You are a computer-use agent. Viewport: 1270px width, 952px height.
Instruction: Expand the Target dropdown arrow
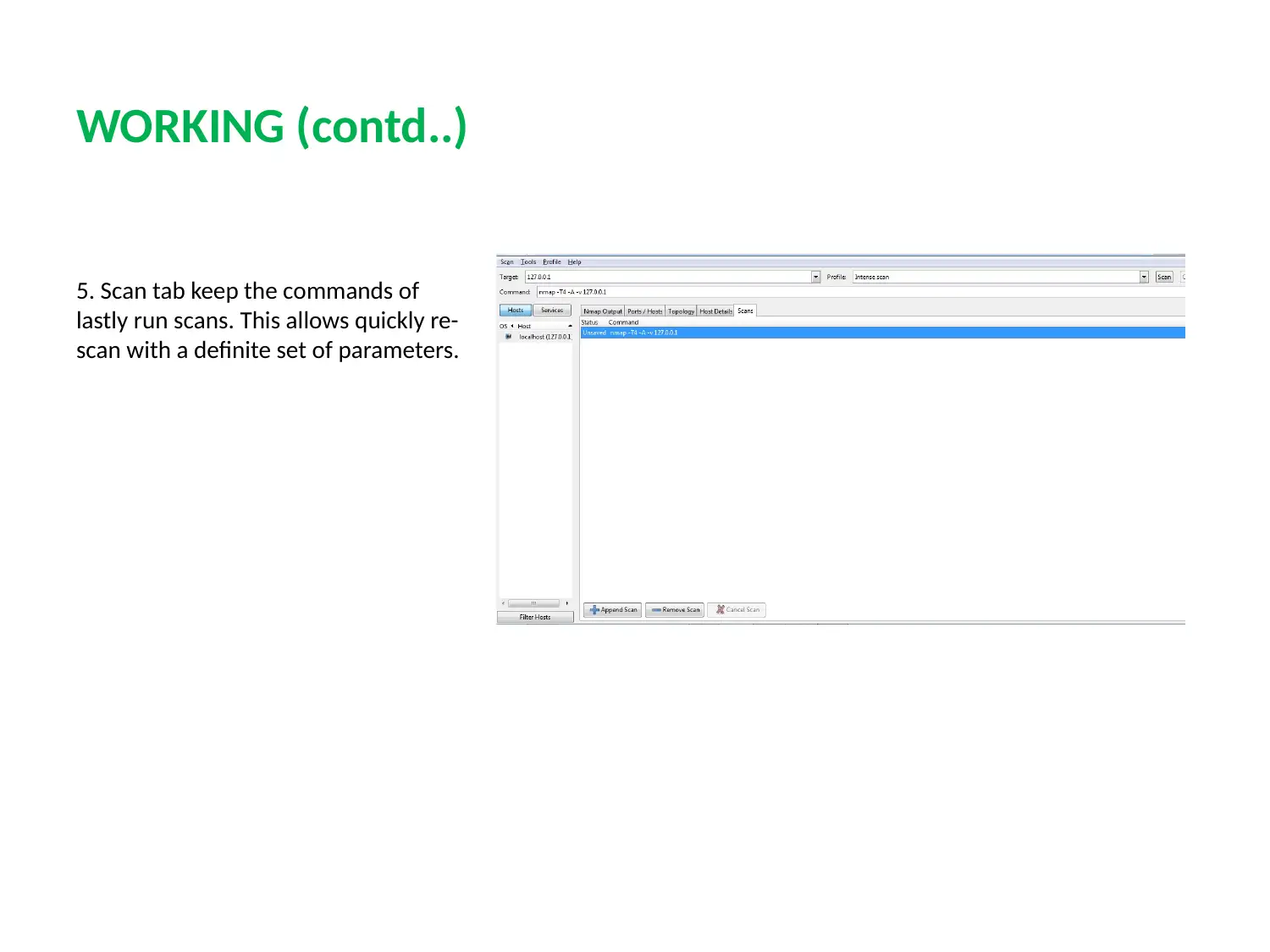[x=816, y=277]
